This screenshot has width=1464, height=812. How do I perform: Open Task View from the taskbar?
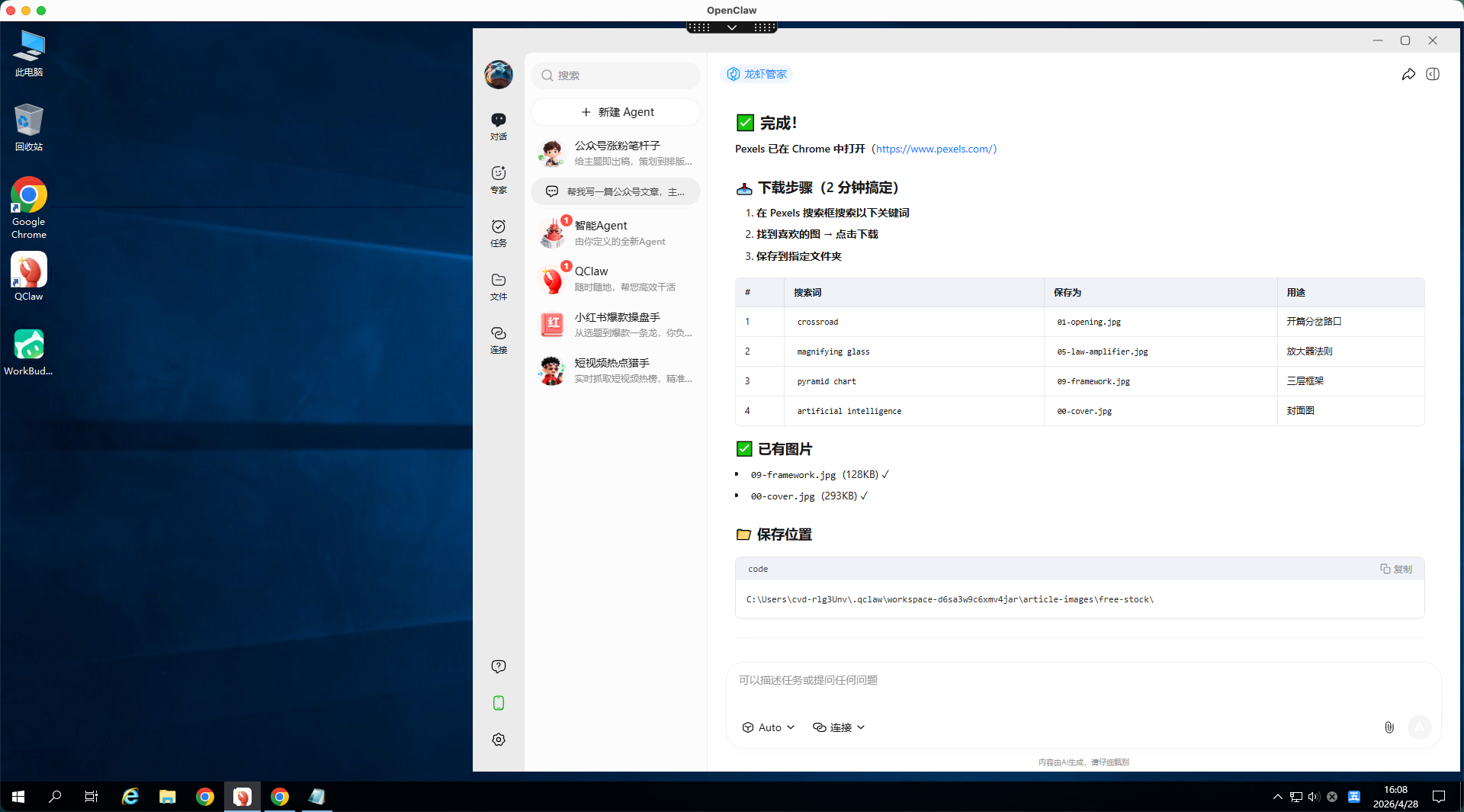[91, 797]
